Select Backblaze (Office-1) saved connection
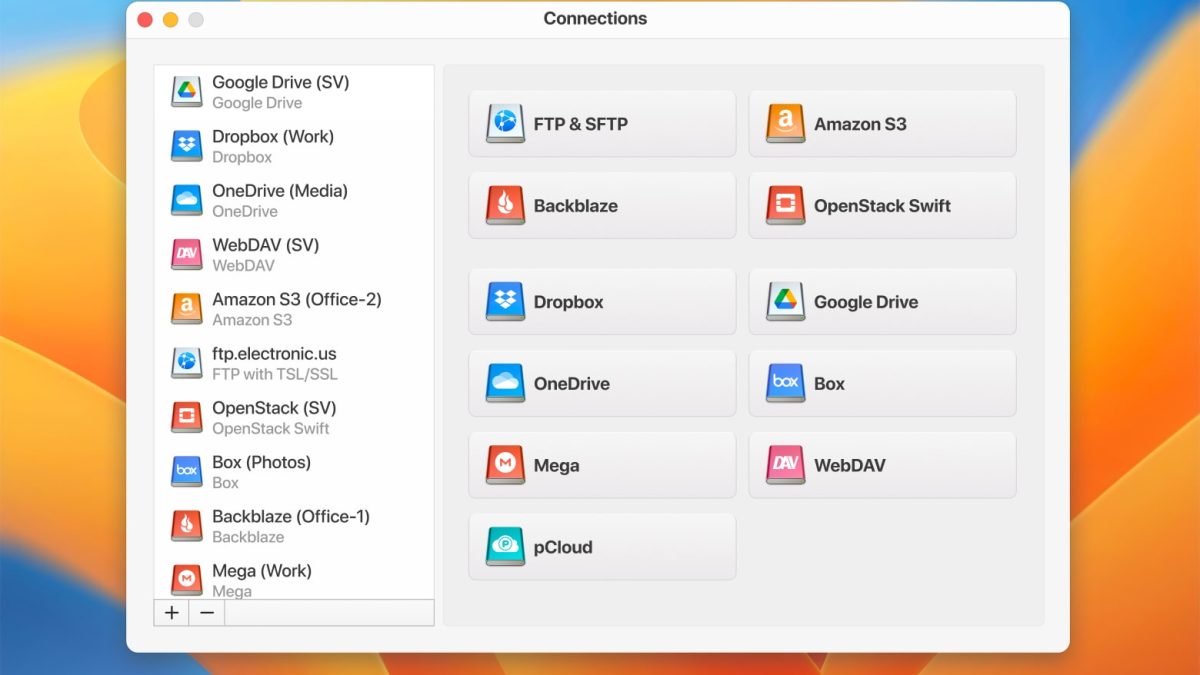The image size is (1200, 675). [x=290, y=526]
